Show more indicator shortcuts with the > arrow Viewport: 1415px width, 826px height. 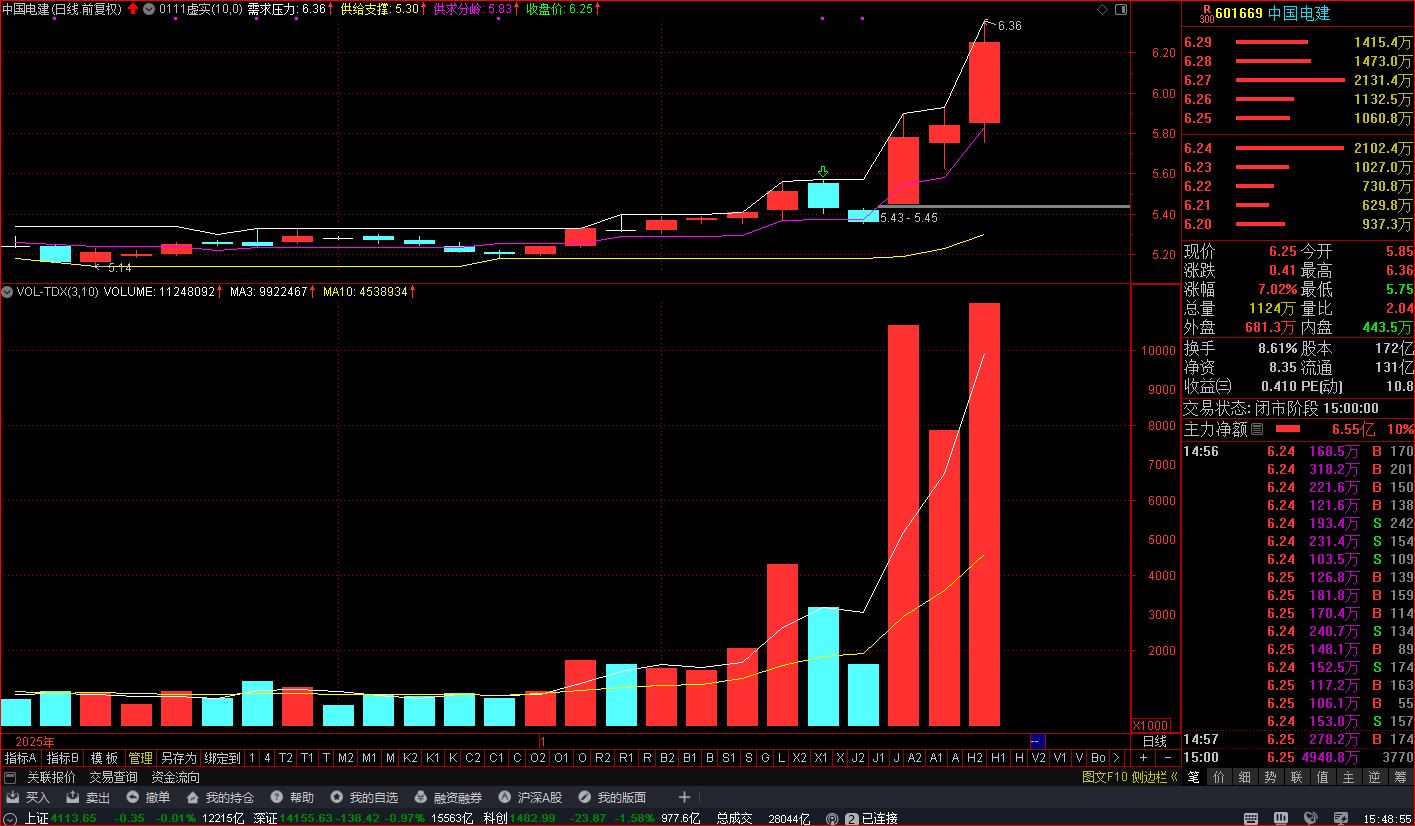pos(1116,758)
